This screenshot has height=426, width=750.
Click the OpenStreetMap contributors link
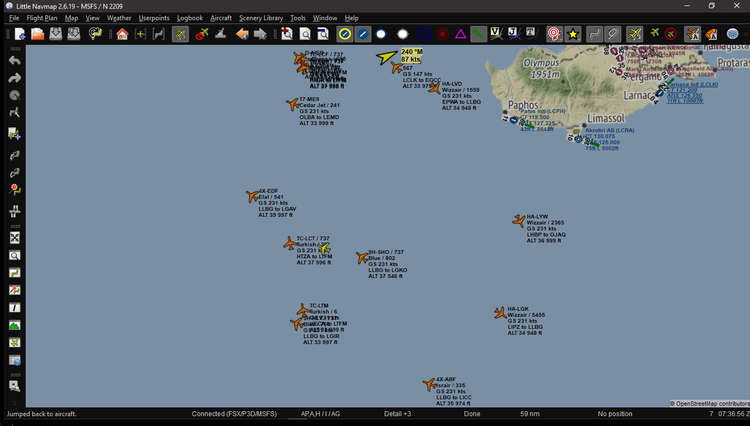710,404
